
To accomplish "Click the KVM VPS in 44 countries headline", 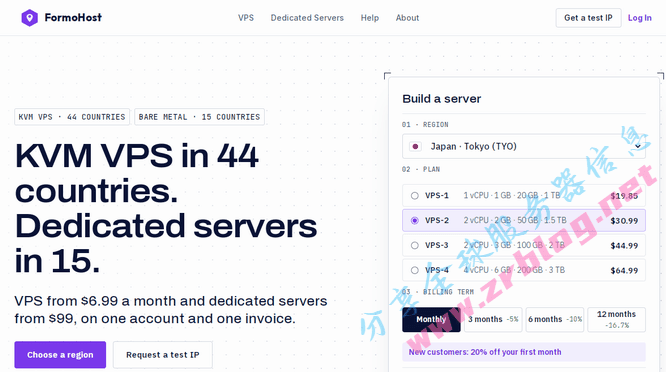I will 166,208.
